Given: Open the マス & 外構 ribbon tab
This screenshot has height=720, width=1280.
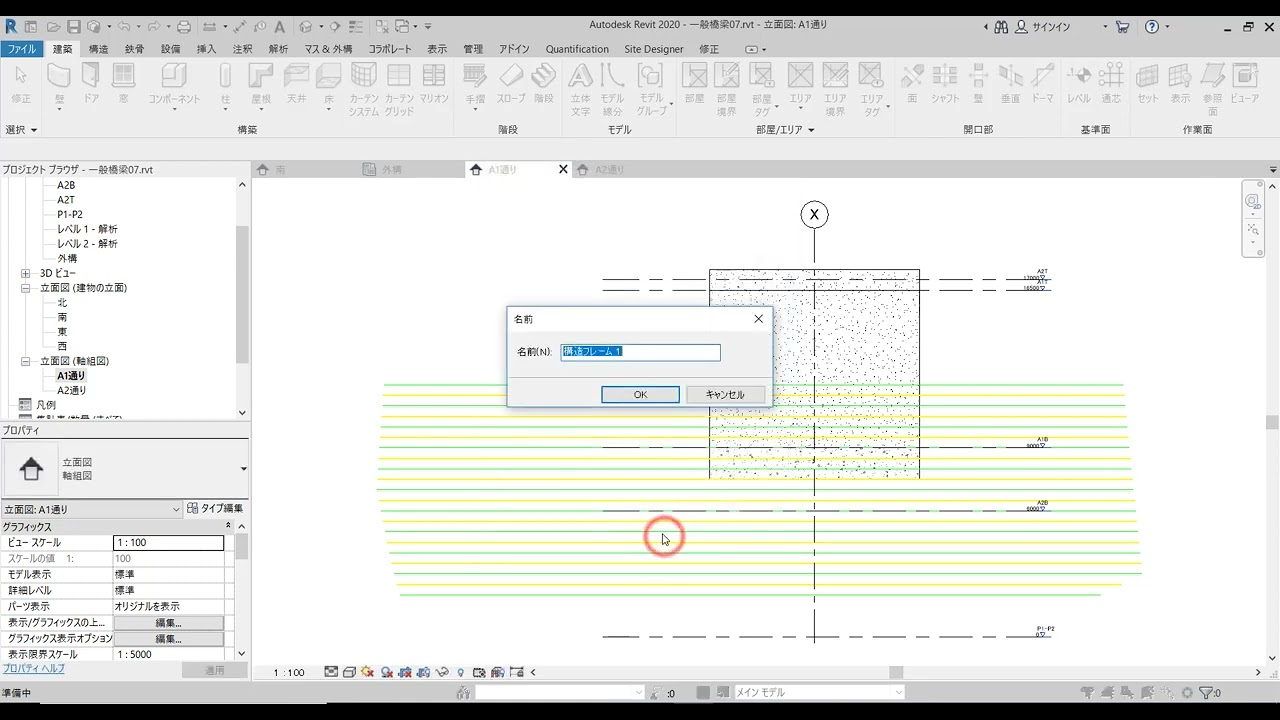Looking at the screenshot, I should coord(328,49).
